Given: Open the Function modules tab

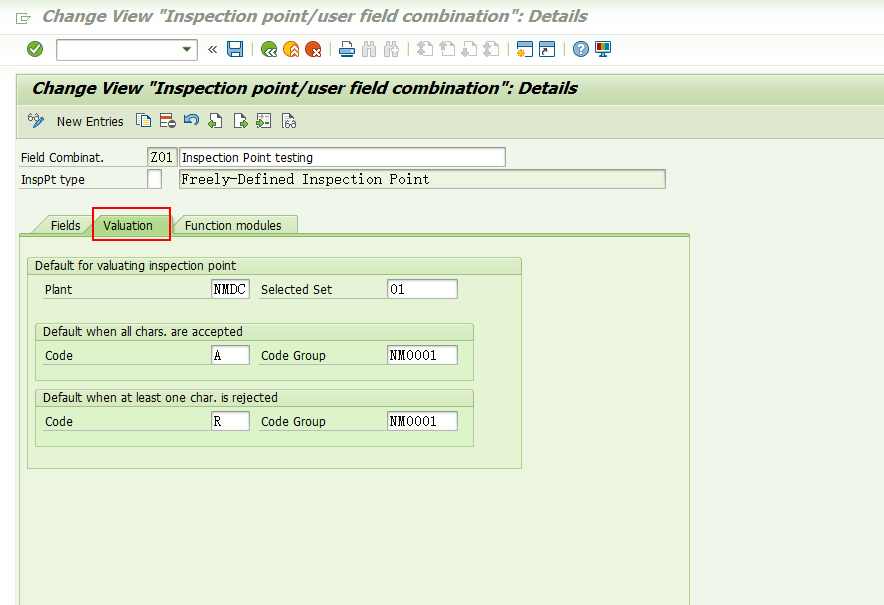Looking at the screenshot, I should [233, 226].
